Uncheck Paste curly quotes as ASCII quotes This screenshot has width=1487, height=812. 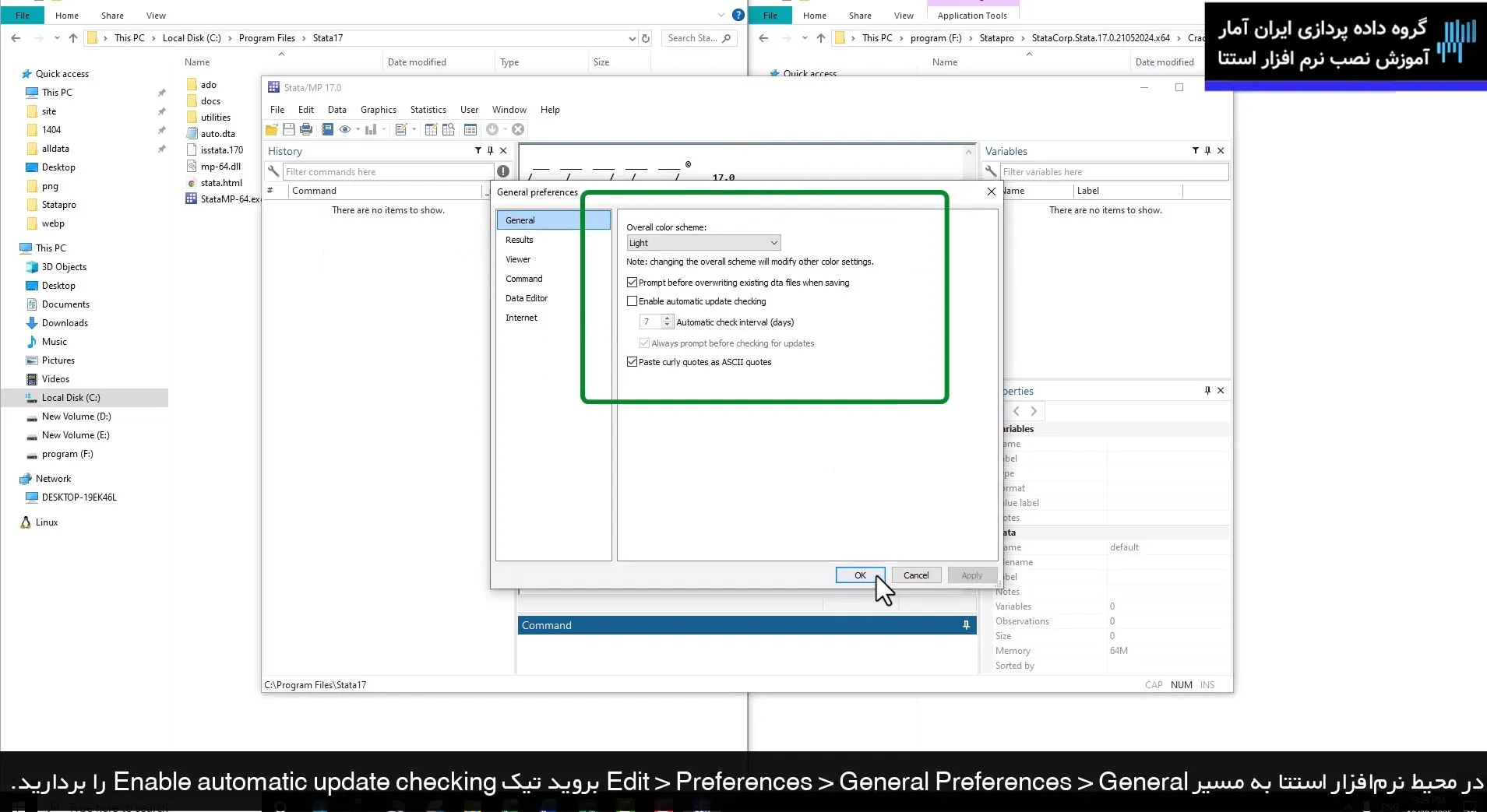[x=632, y=362]
